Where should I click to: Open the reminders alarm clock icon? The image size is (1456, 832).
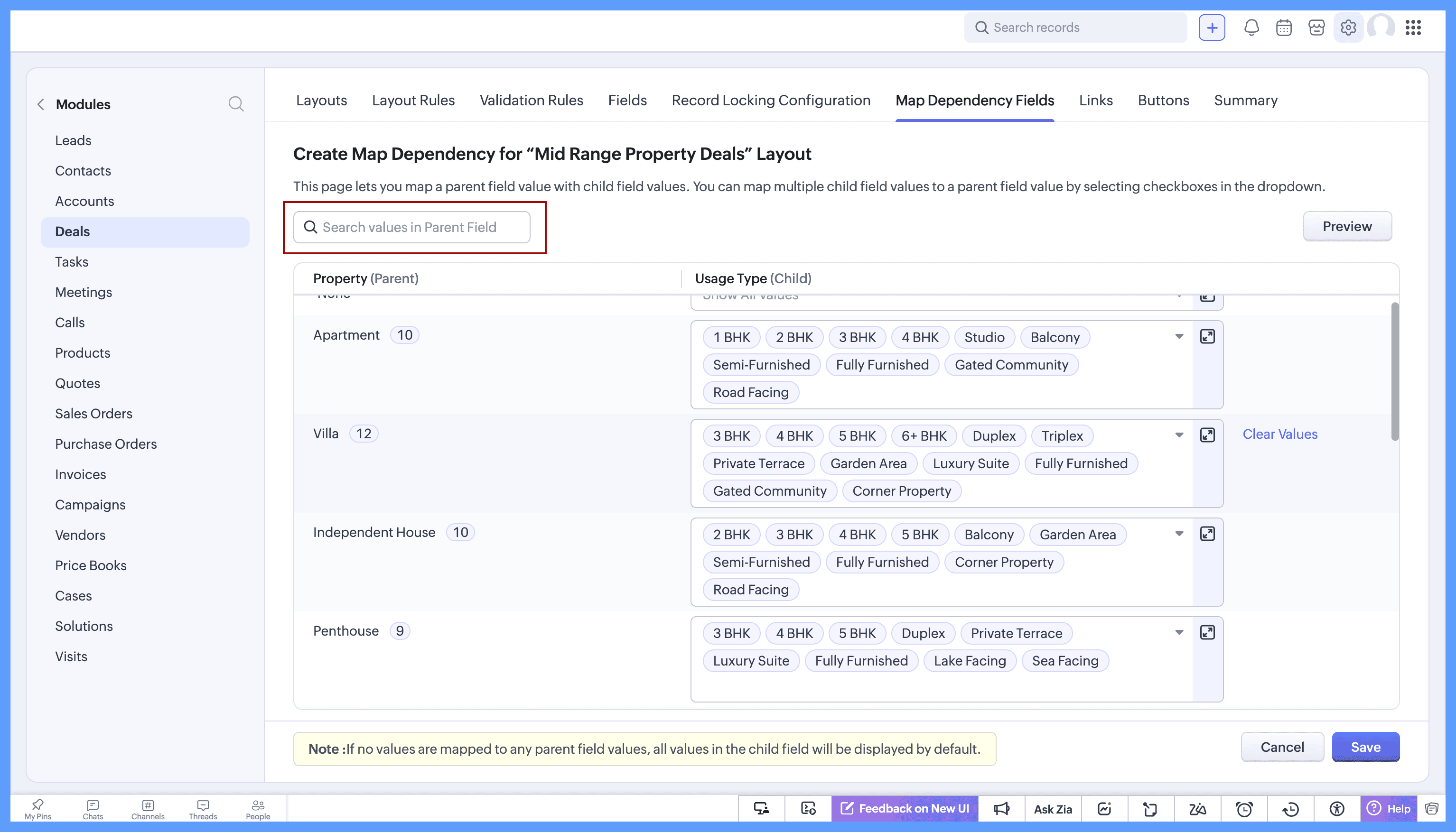click(1244, 809)
